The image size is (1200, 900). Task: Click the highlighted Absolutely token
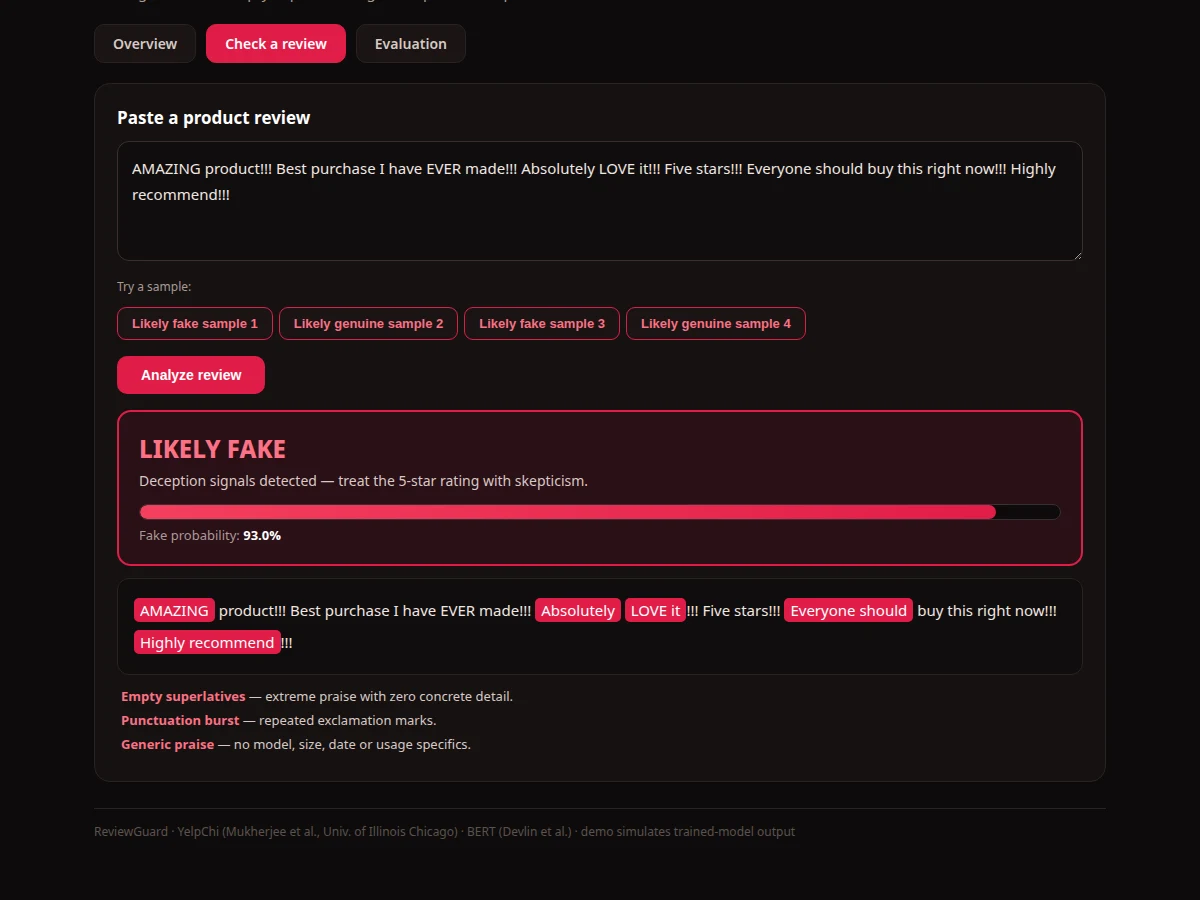pyautogui.click(x=578, y=611)
